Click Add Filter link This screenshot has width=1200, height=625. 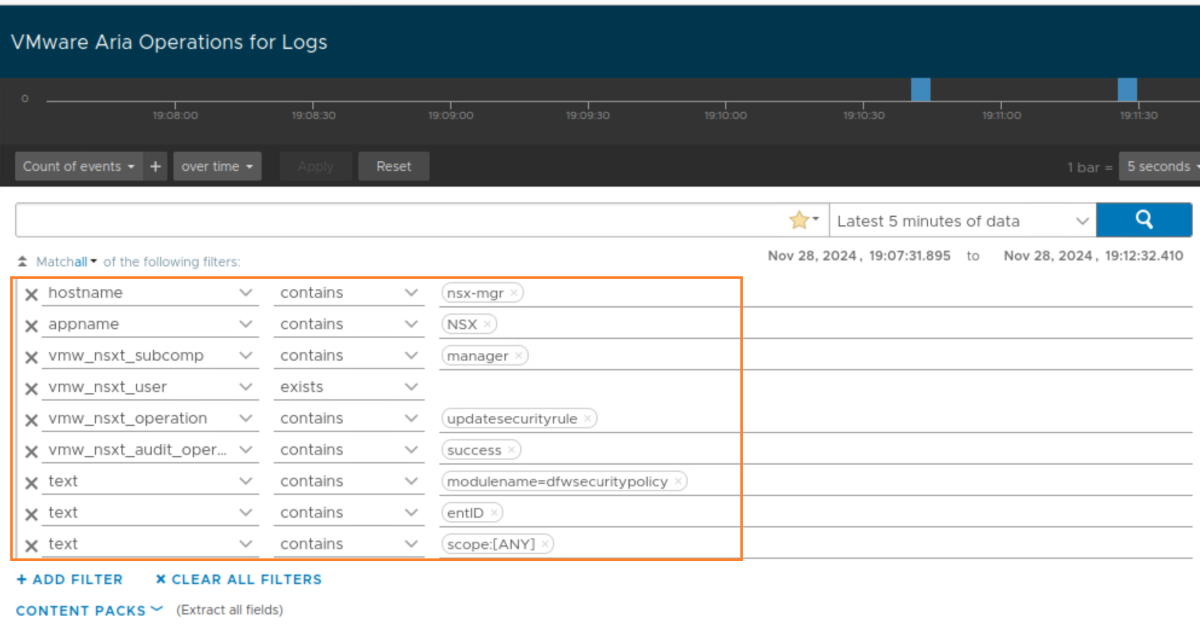[69, 579]
